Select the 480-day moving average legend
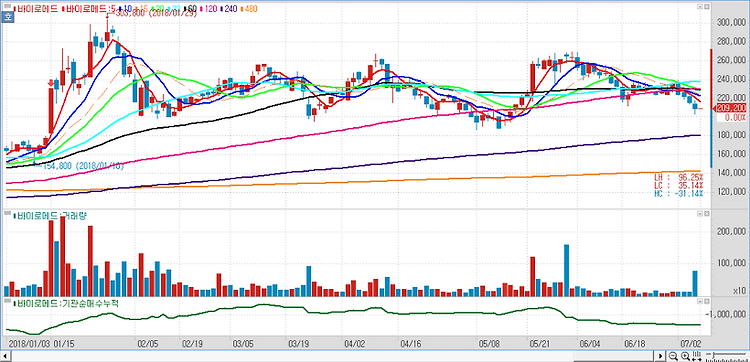750x362 pixels. click(x=249, y=9)
